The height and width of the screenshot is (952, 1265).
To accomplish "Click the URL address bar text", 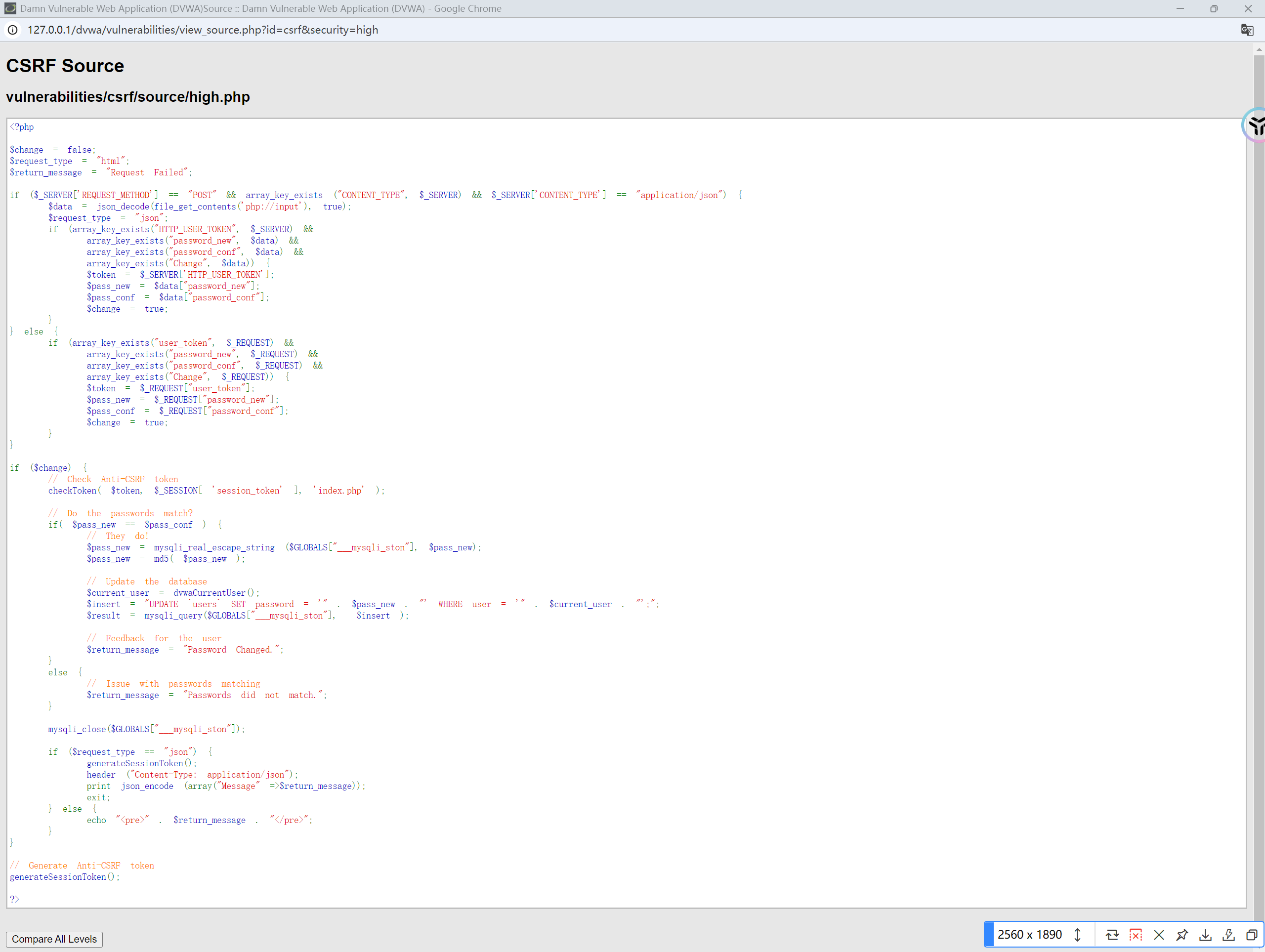I will point(203,30).
